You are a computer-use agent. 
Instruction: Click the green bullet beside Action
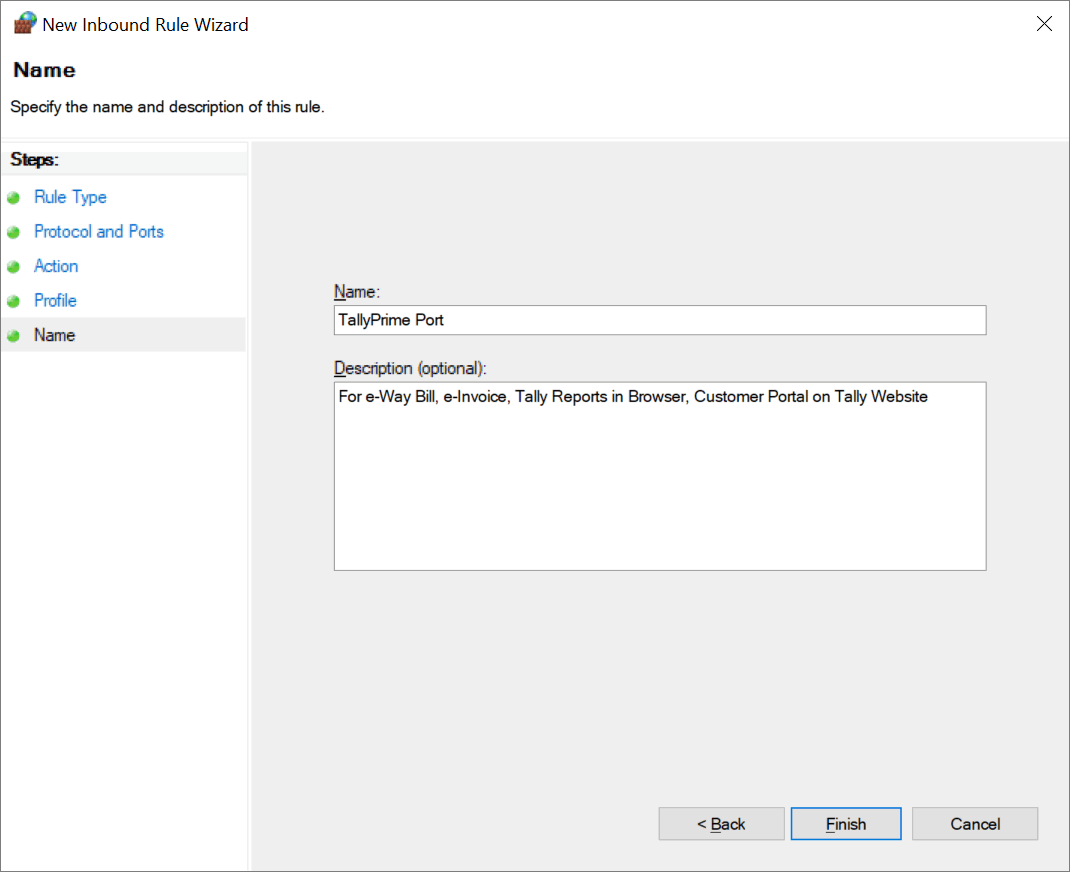click(14, 267)
